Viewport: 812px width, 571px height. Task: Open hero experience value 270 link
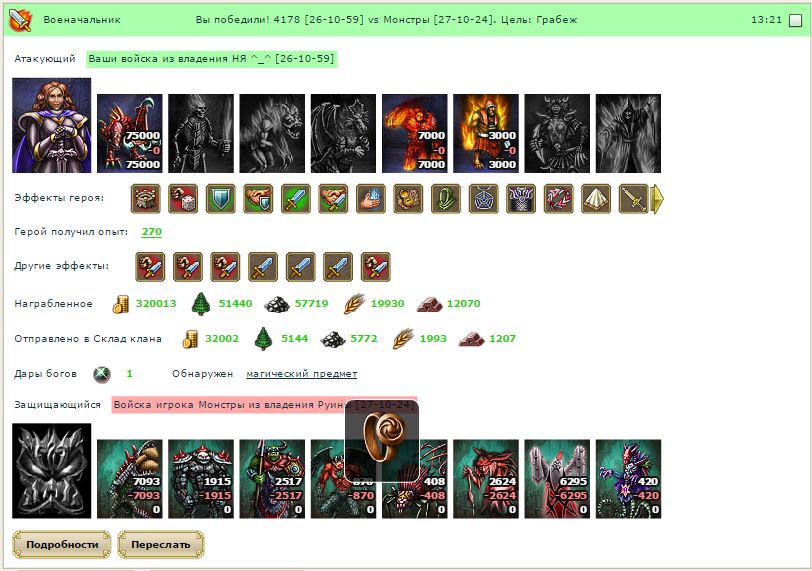pyautogui.click(x=152, y=231)
